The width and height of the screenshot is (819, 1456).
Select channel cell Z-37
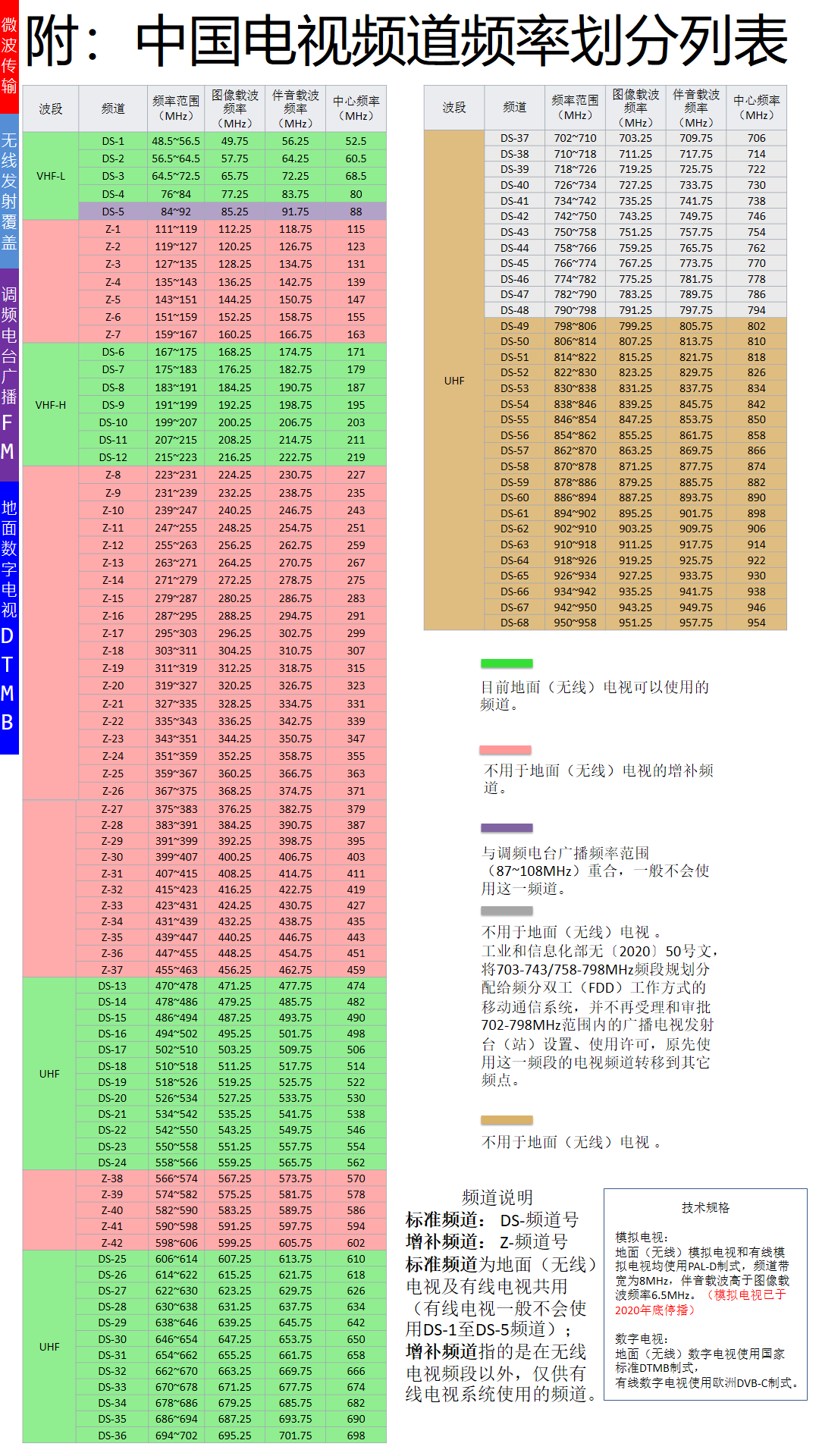coord(112,970)
